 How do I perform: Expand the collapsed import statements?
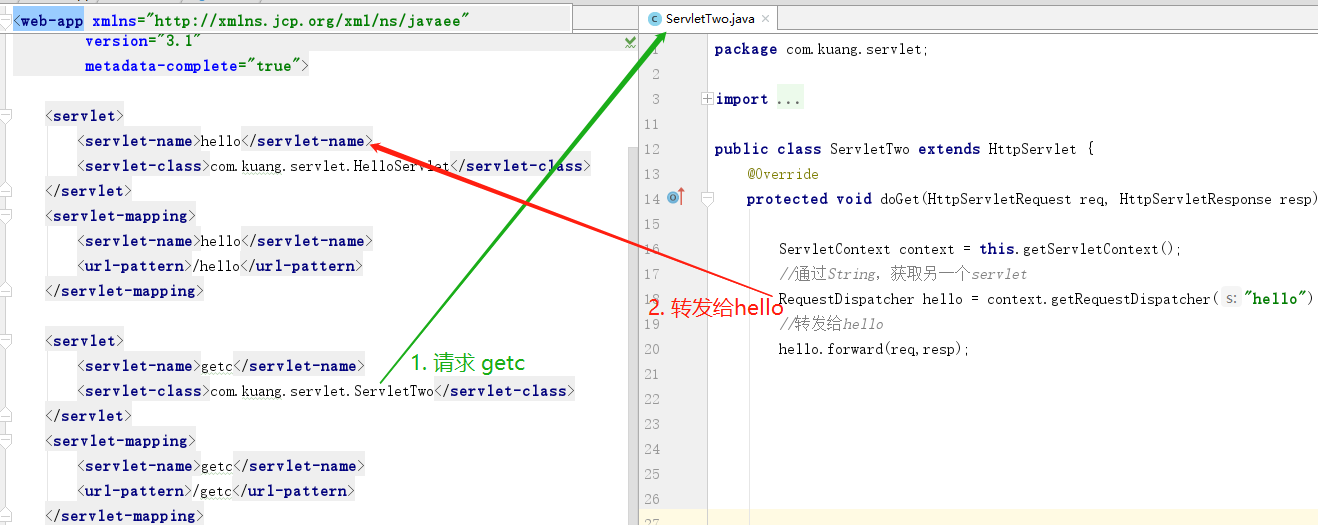[x=707, y=99]
